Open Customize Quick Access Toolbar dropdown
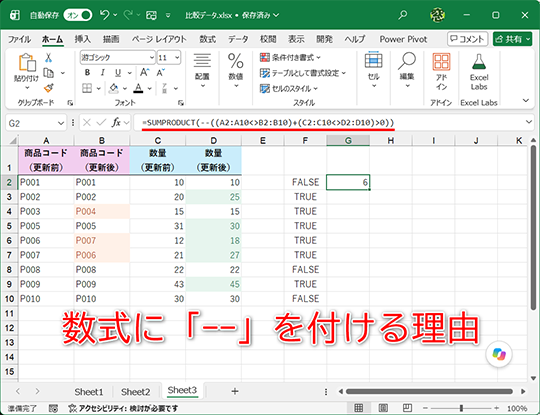 tap(168, 15)
